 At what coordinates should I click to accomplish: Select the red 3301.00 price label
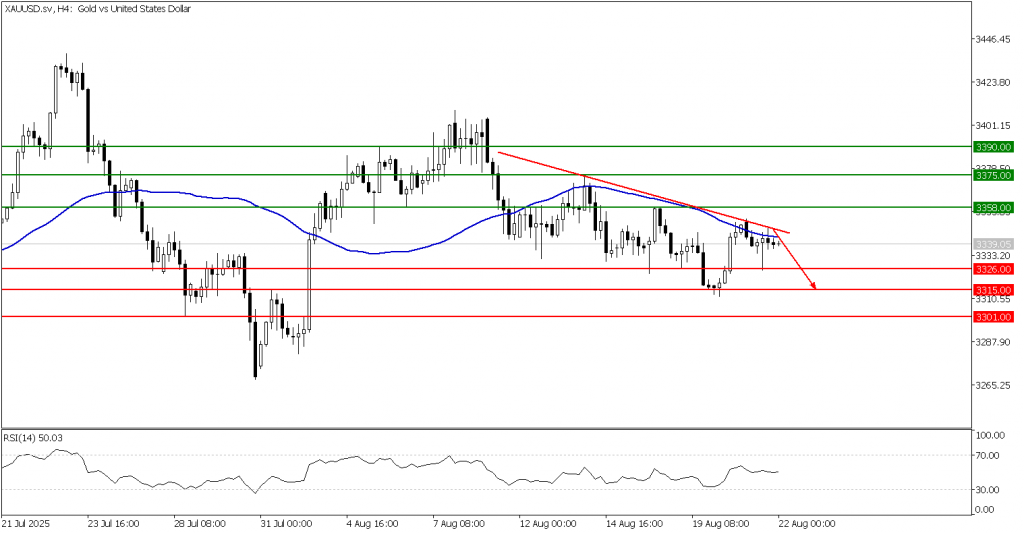point(994,317)
